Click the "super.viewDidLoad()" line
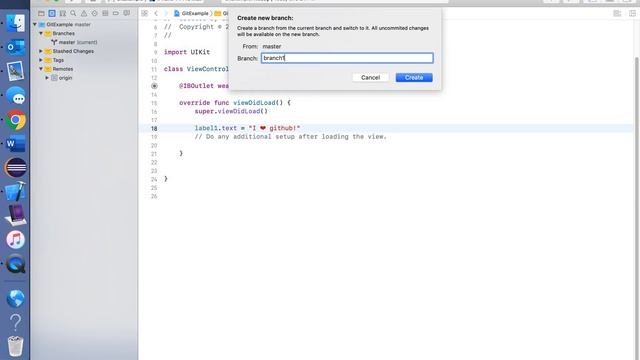Image resolution: width=640 pixels, height=360 pixels. click(x=231, y=111)
